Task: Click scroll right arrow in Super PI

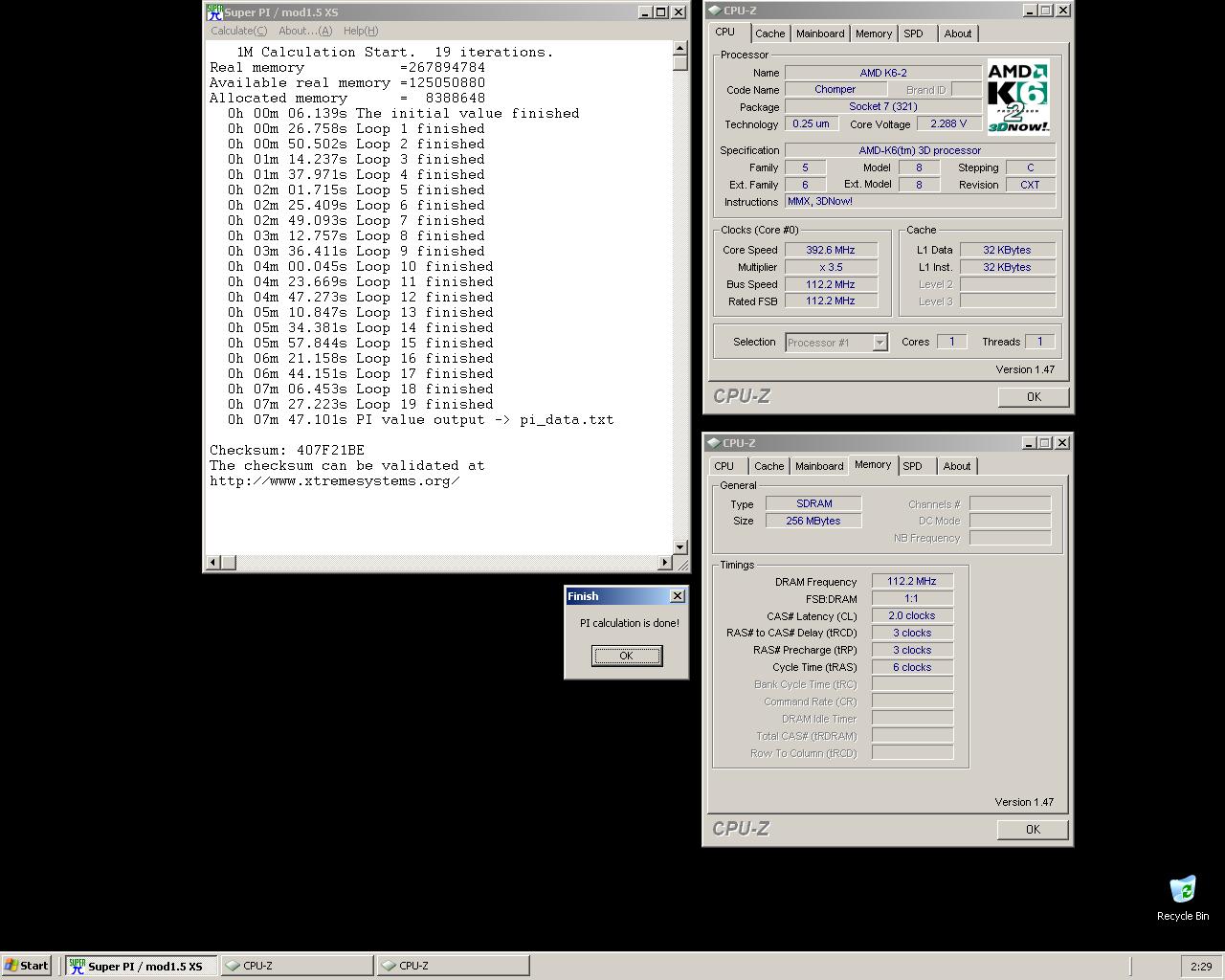Action: 665,563
